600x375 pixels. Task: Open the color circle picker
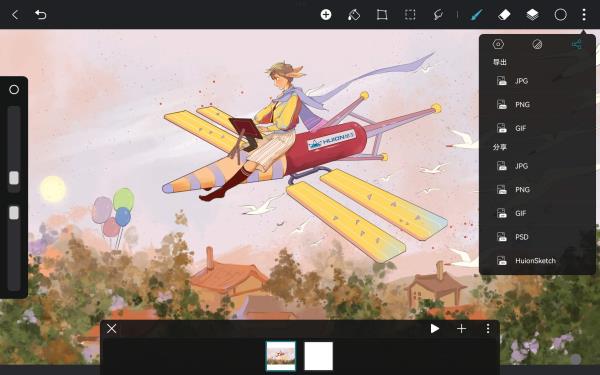561,15
